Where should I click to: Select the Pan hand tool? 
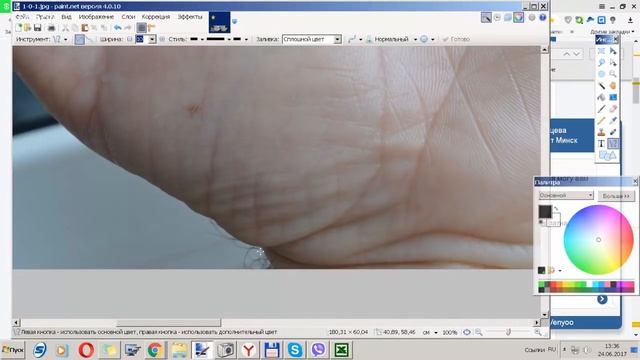click(x=613, y=86)
